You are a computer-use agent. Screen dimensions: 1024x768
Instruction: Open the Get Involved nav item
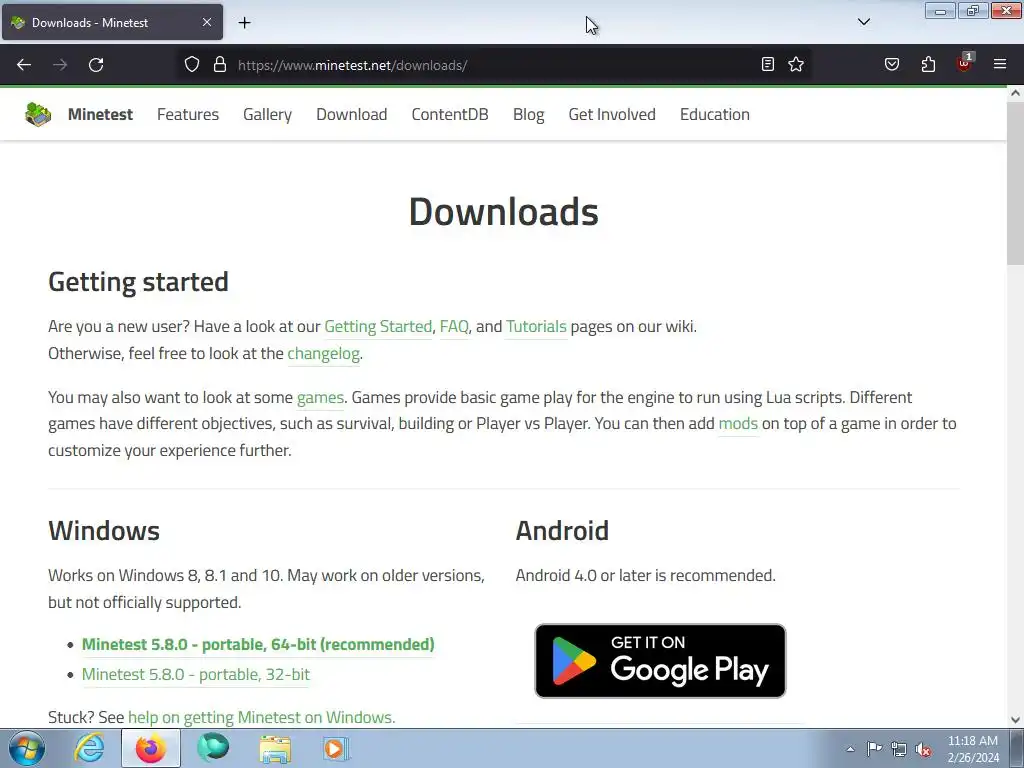[x=612, y=114]
